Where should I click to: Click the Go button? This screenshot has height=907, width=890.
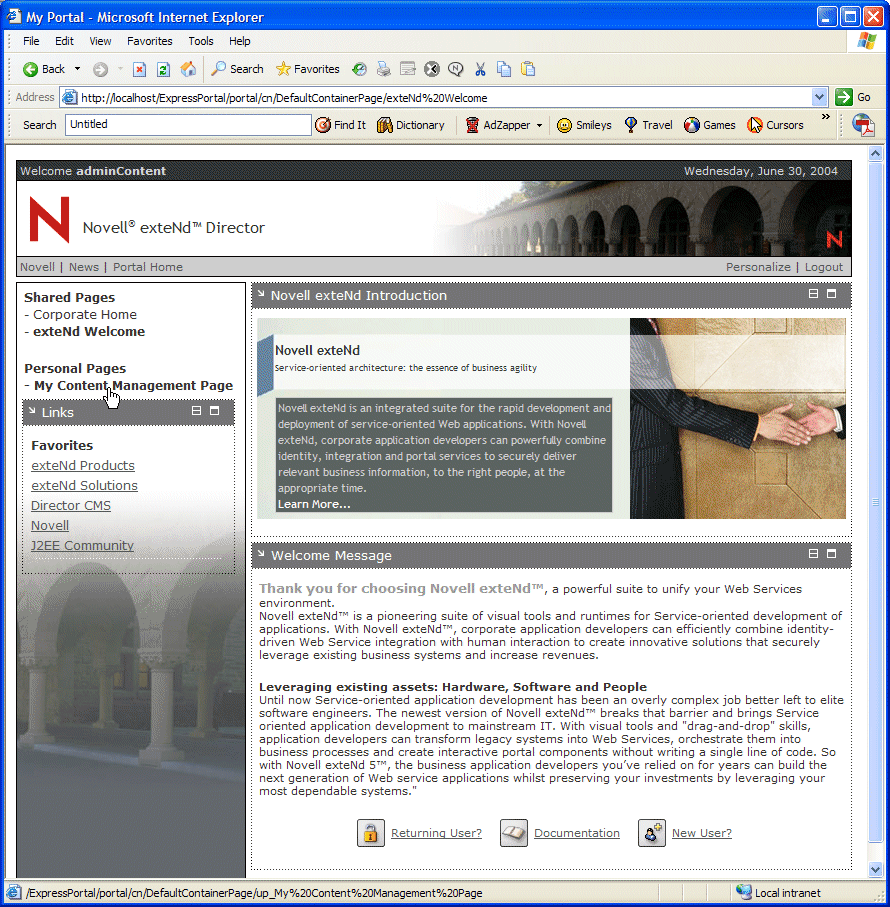coord(854,97)
